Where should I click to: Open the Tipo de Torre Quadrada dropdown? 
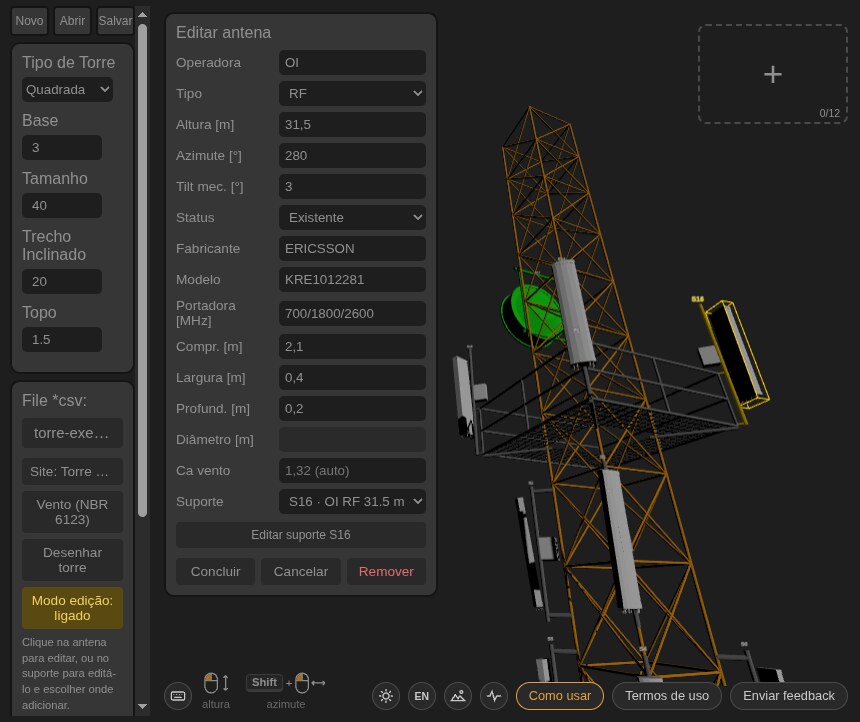tap(67, 89)
